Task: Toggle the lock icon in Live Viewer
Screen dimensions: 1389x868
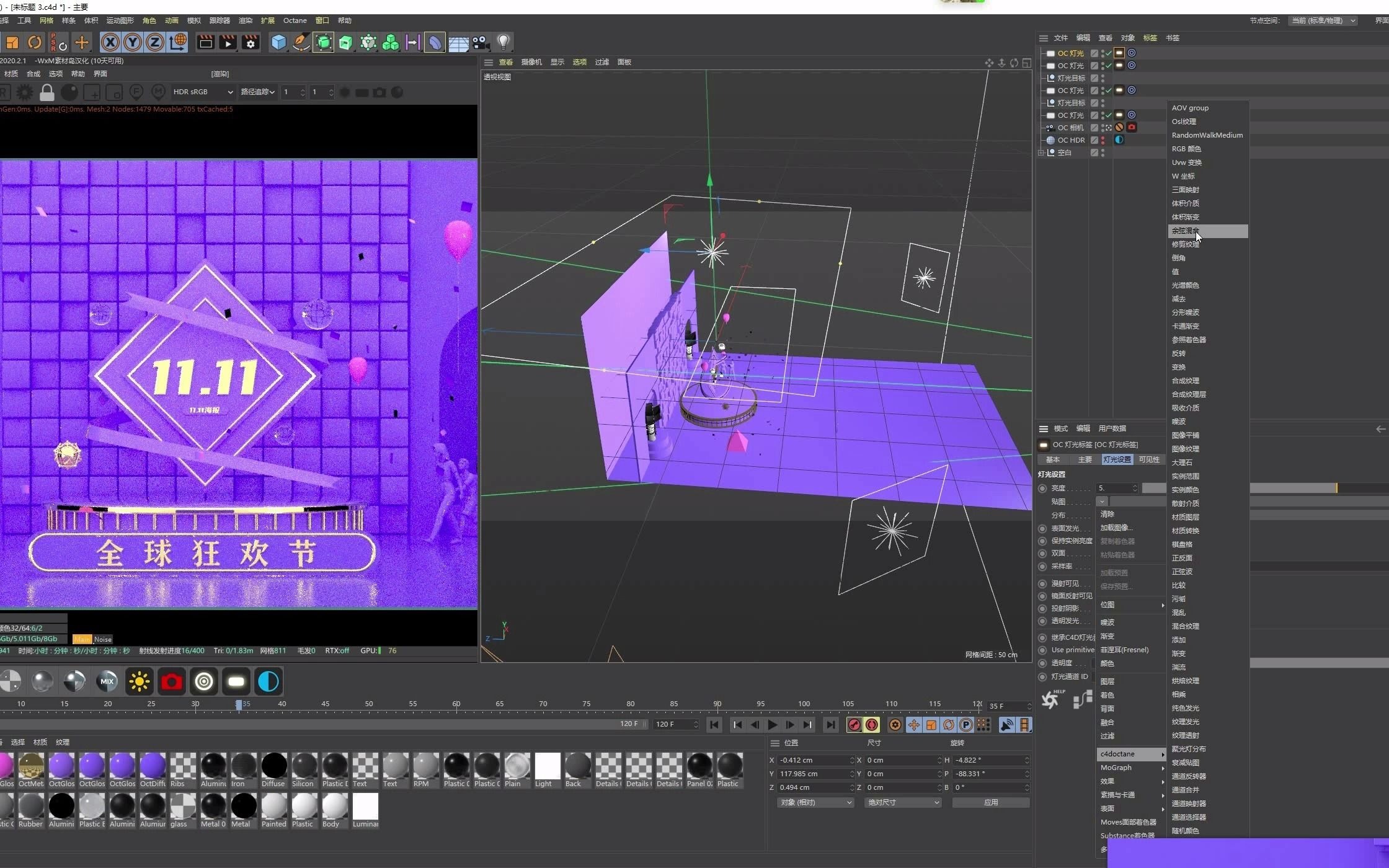Action: pos(47,92)
